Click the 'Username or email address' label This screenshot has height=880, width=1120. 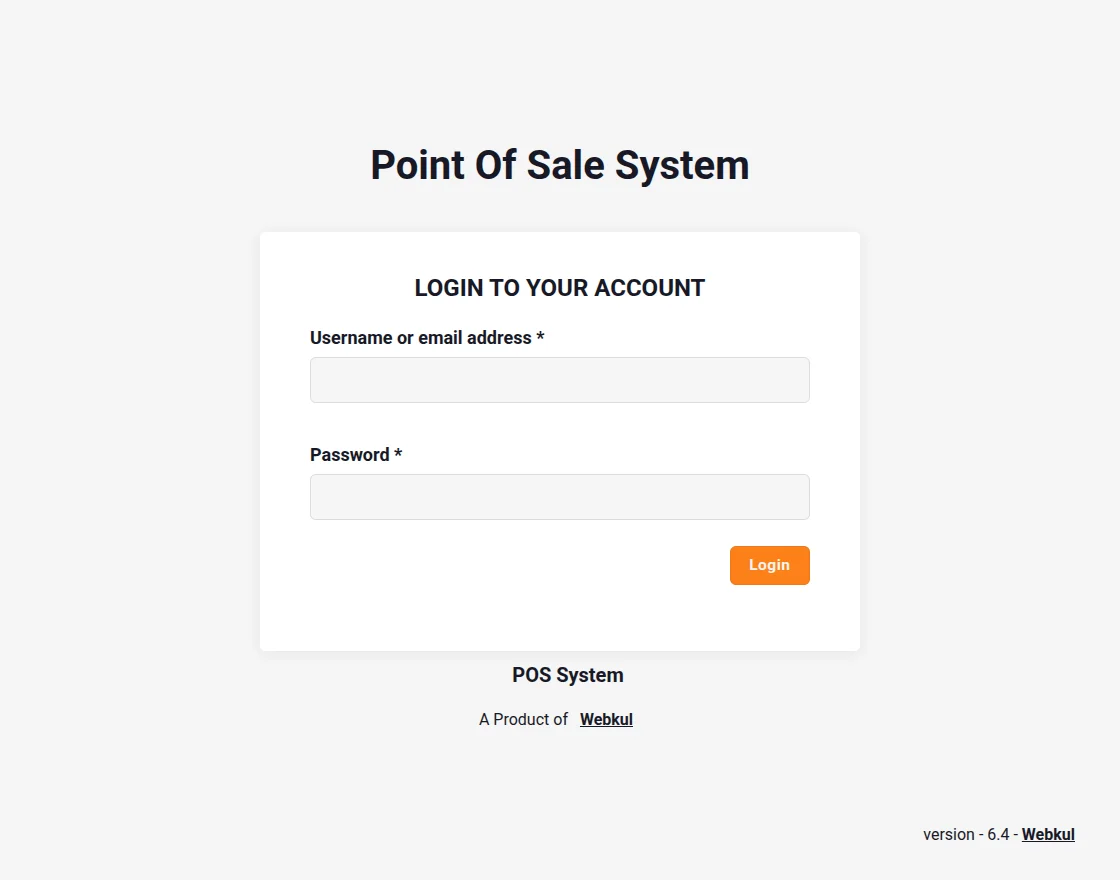pyautogui.click(x=420, y=338)
